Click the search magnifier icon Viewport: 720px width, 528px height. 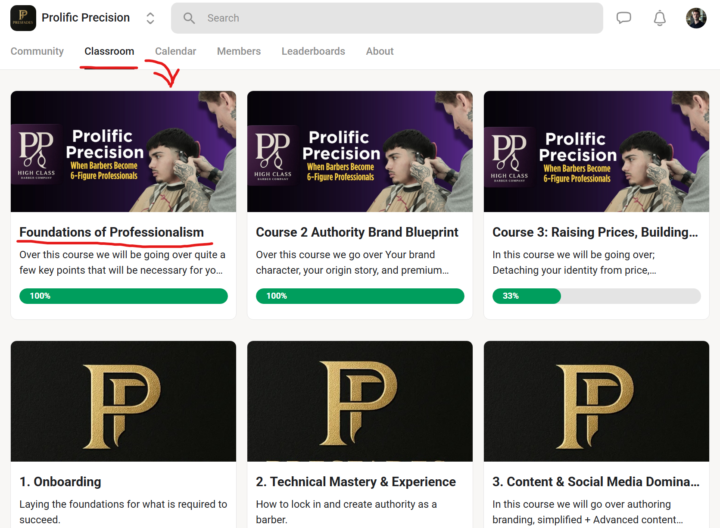(x=189, y=18)
